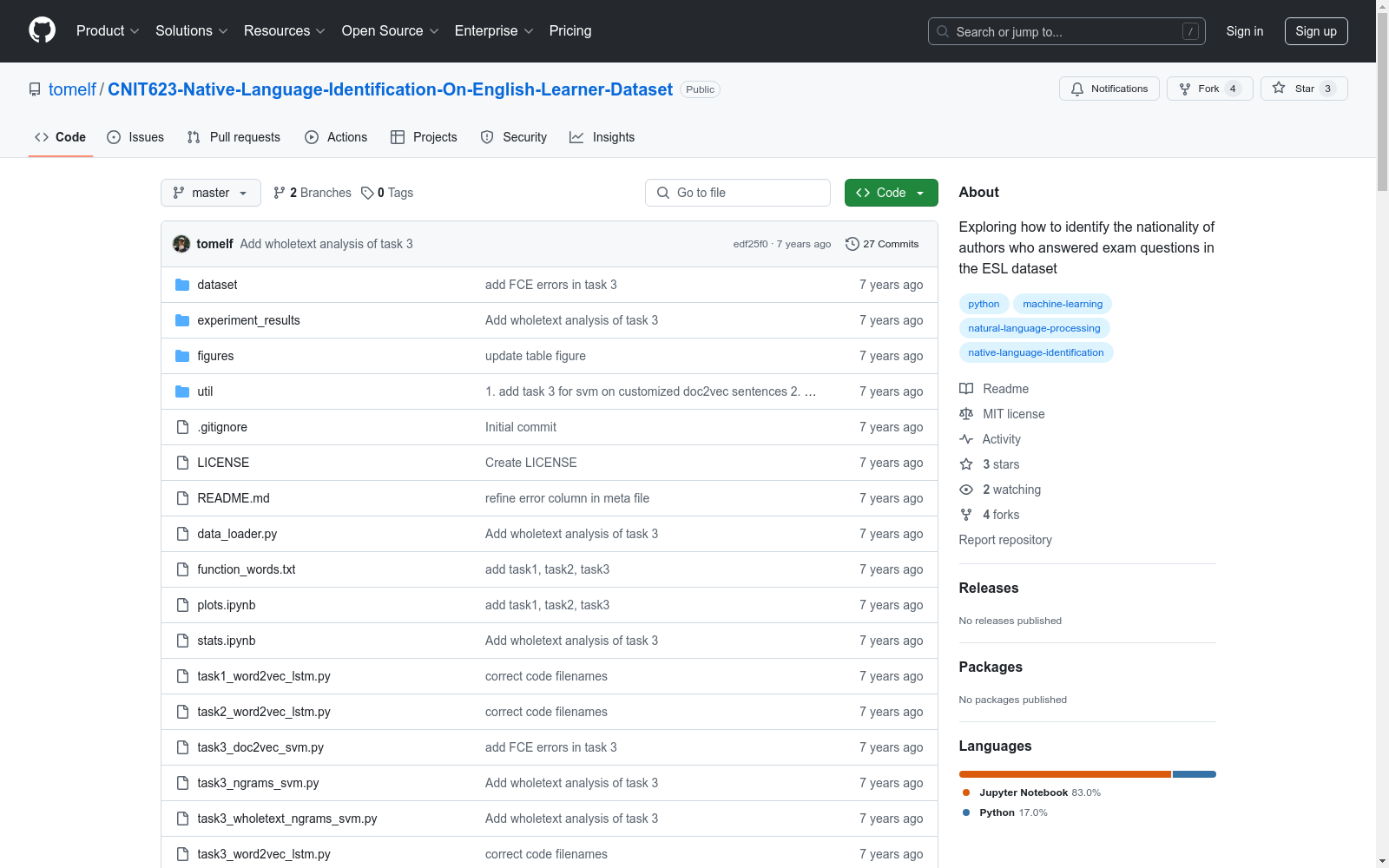Open the Security tab

[514, 137]
